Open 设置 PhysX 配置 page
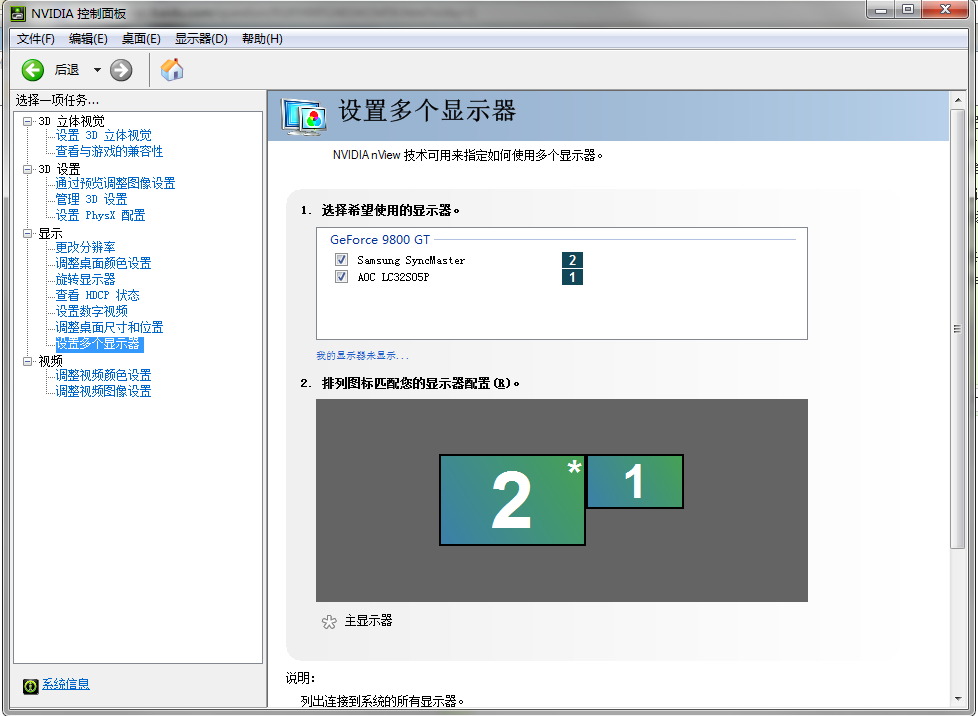The image size is (978, 716). click(x=100, y=215)
